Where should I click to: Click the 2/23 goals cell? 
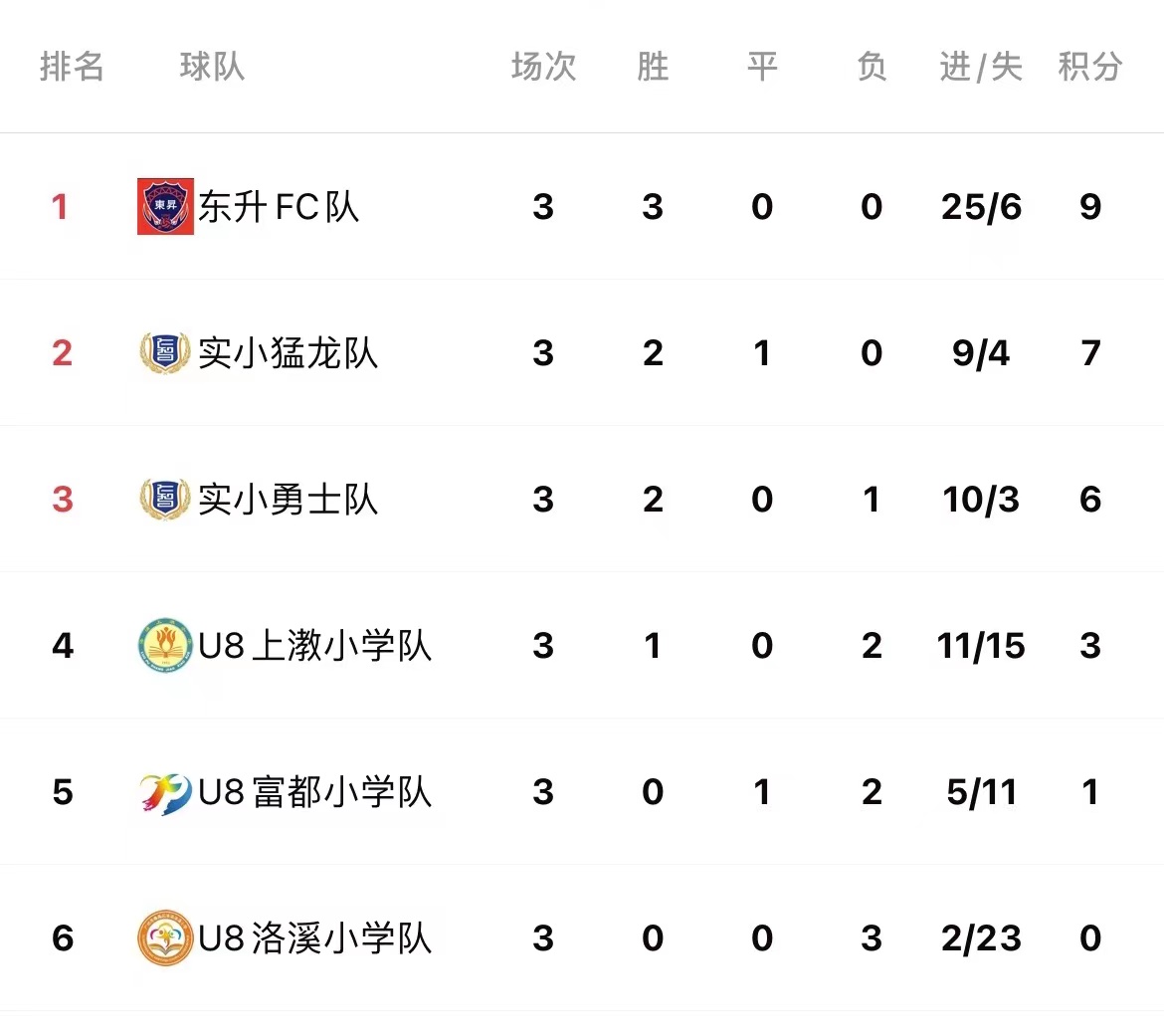(x=981, y=938)
